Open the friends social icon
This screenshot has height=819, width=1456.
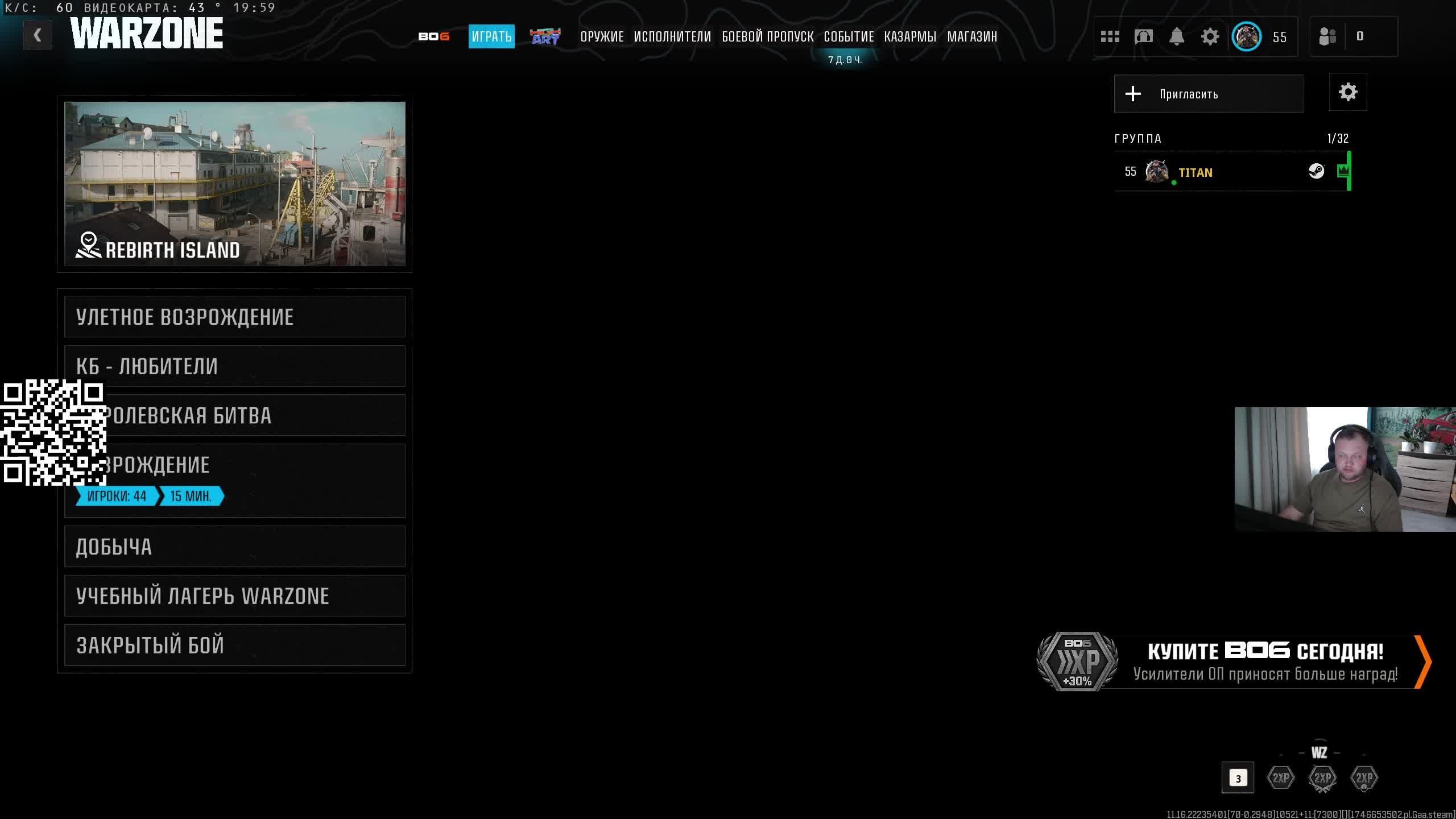(1327, 37)
